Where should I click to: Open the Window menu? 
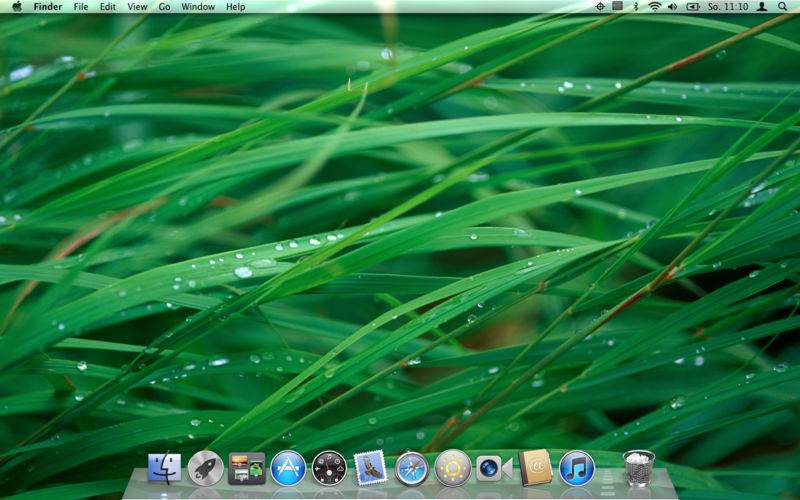coord(198,7)
